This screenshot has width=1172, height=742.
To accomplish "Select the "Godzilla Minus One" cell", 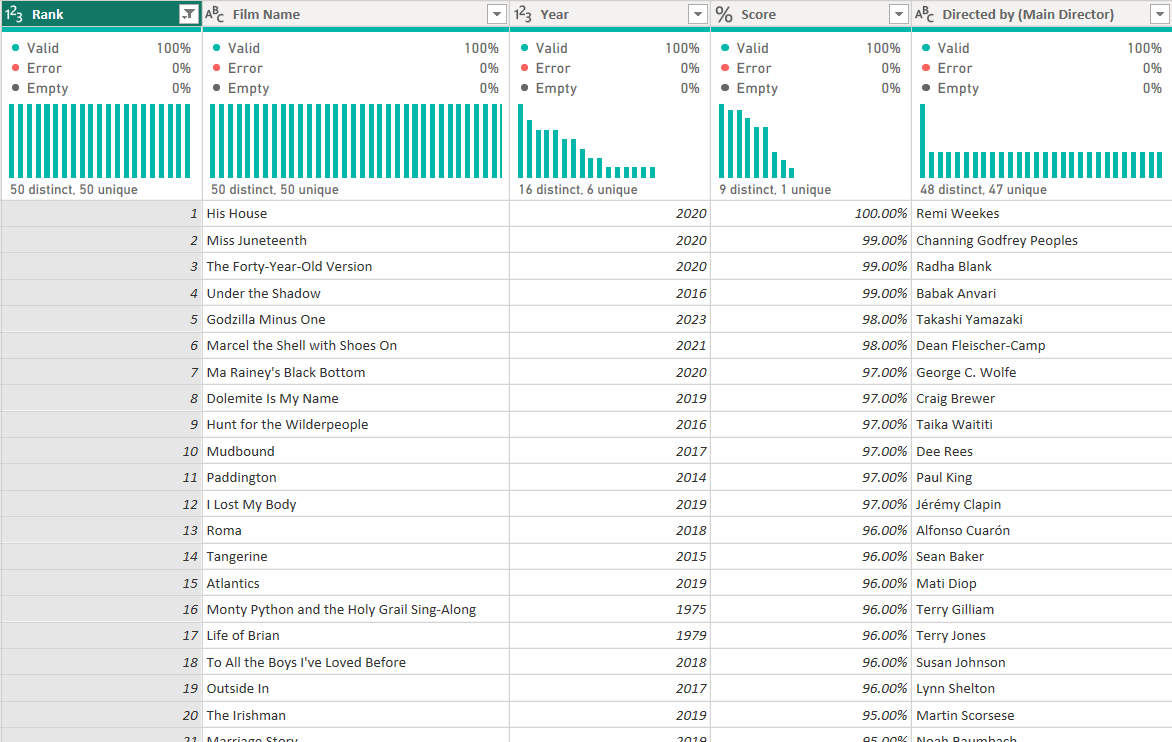I will [x=266, y=319].
